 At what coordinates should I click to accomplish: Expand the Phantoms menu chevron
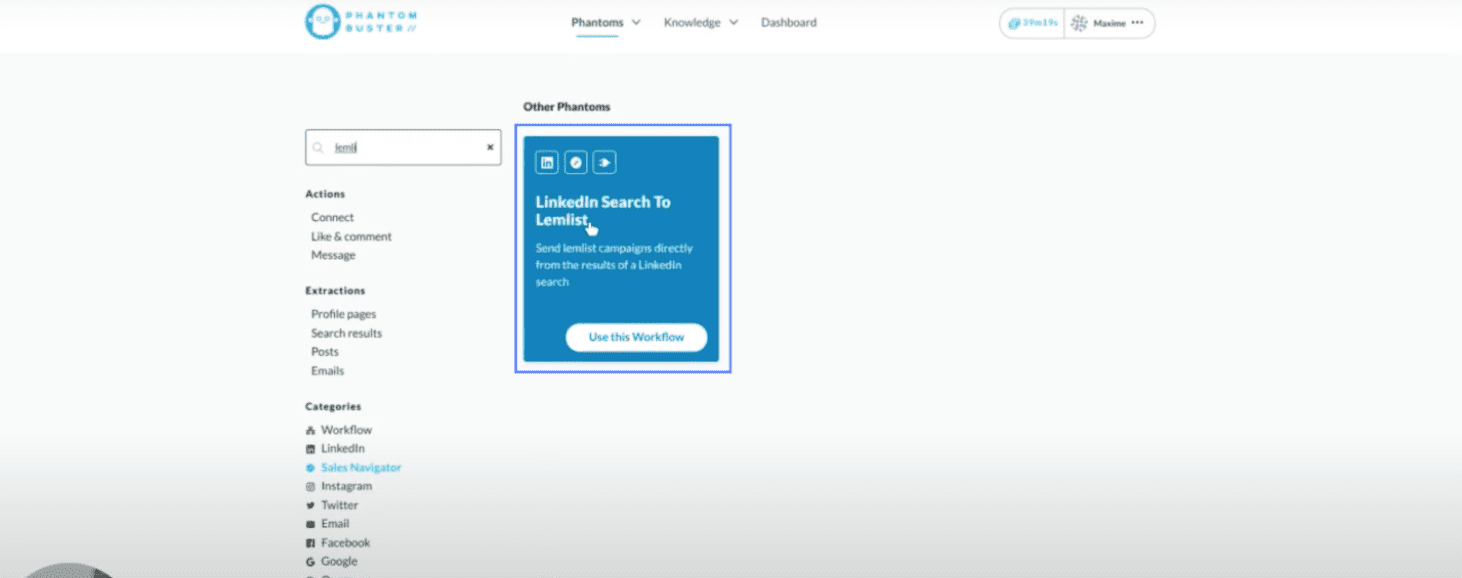click(x=636, y=22)
